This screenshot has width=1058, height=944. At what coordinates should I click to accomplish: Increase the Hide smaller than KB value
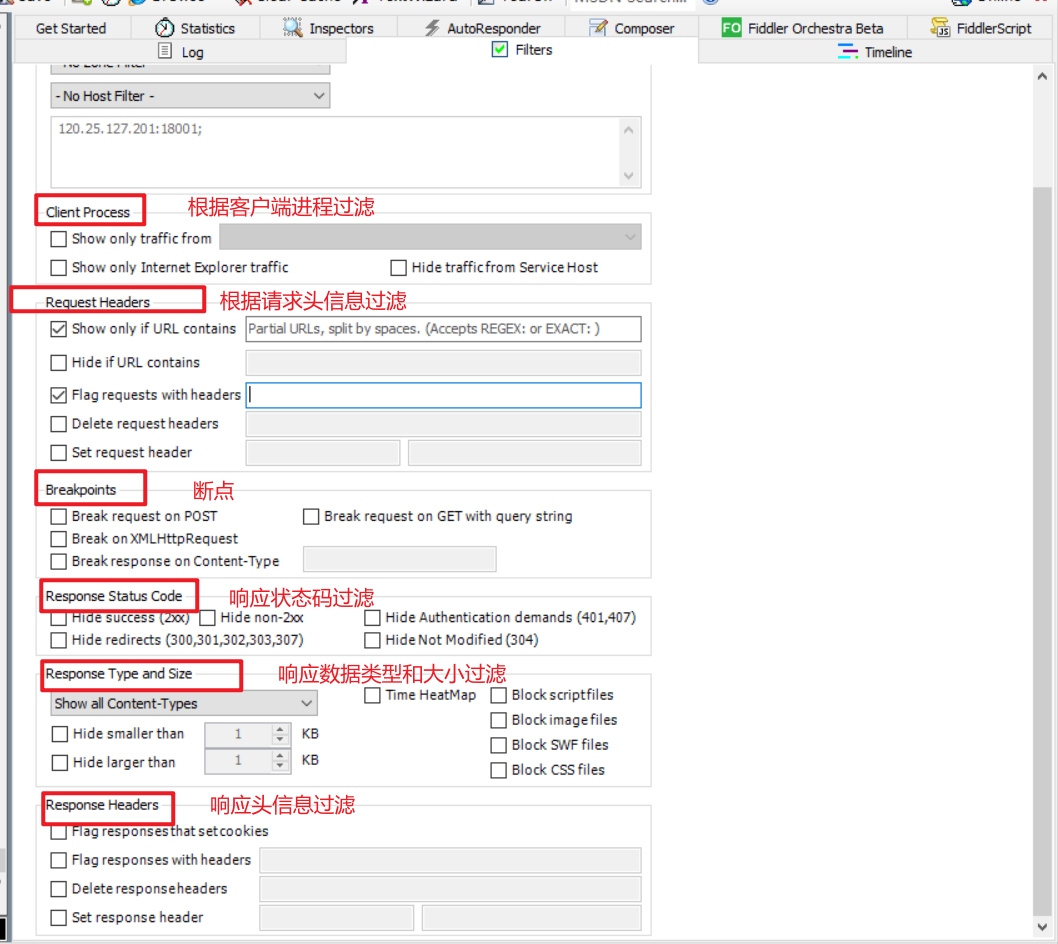(281, 729)
